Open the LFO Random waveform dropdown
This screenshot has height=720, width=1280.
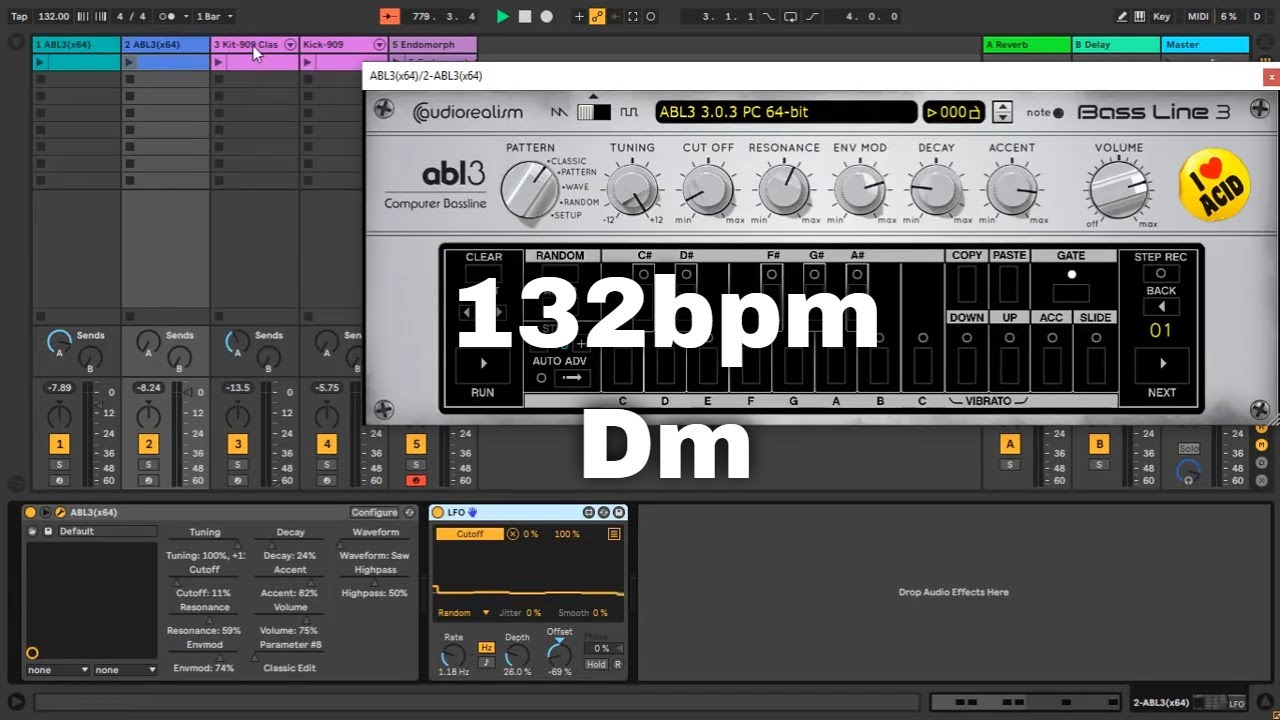[463, 613]
